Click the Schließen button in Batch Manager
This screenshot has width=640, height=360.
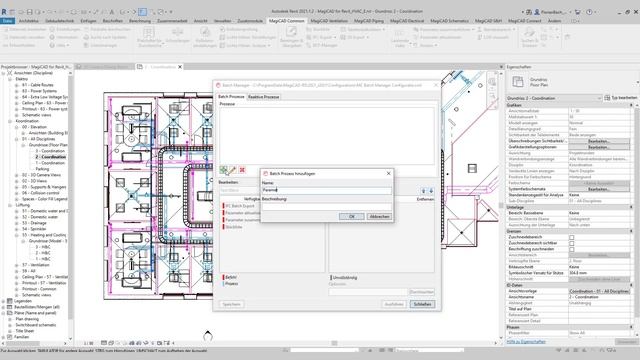coord(422,304)
